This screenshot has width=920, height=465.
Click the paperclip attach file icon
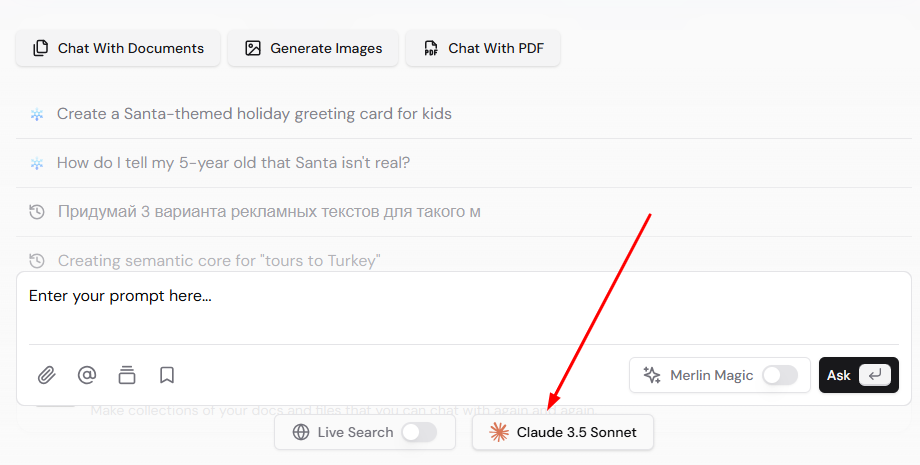pyautogui.click(x=47, y=375)
